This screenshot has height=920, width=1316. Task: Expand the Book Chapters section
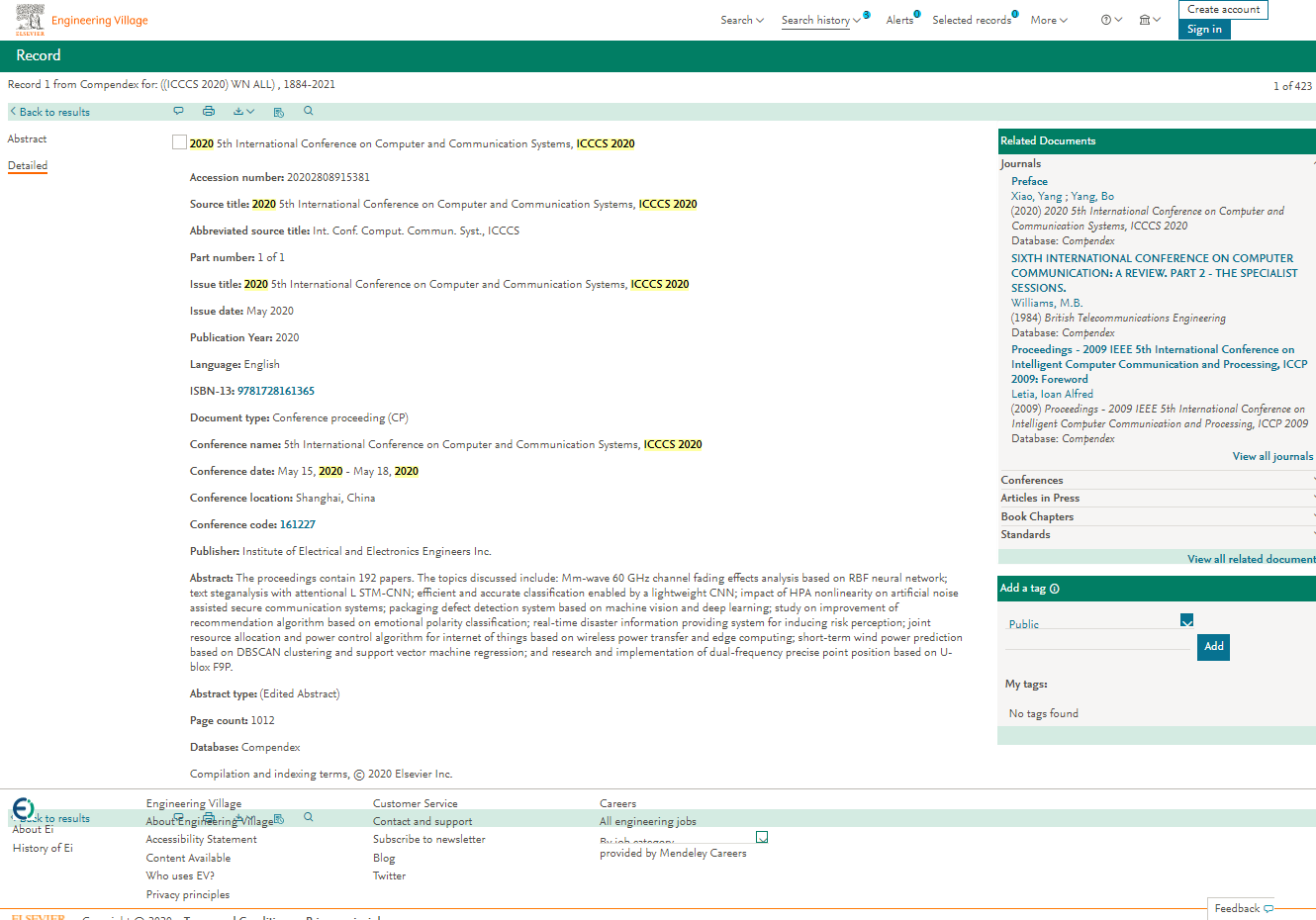[1157, 516]
